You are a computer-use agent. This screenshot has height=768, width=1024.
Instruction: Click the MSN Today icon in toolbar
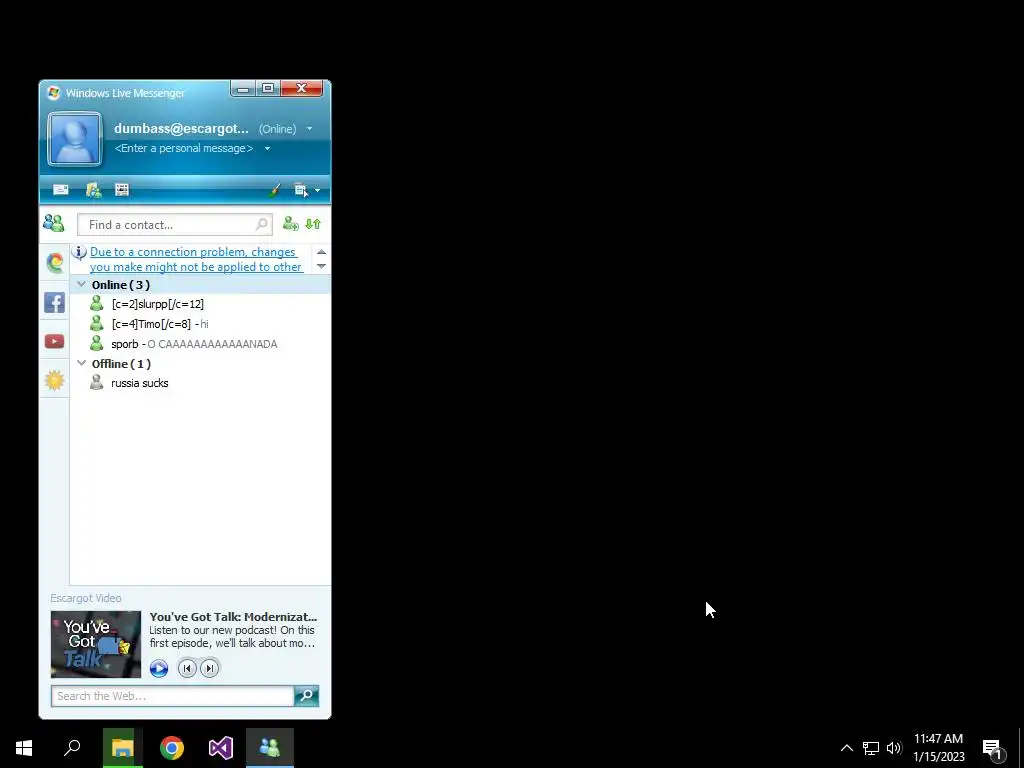[93, 189]
